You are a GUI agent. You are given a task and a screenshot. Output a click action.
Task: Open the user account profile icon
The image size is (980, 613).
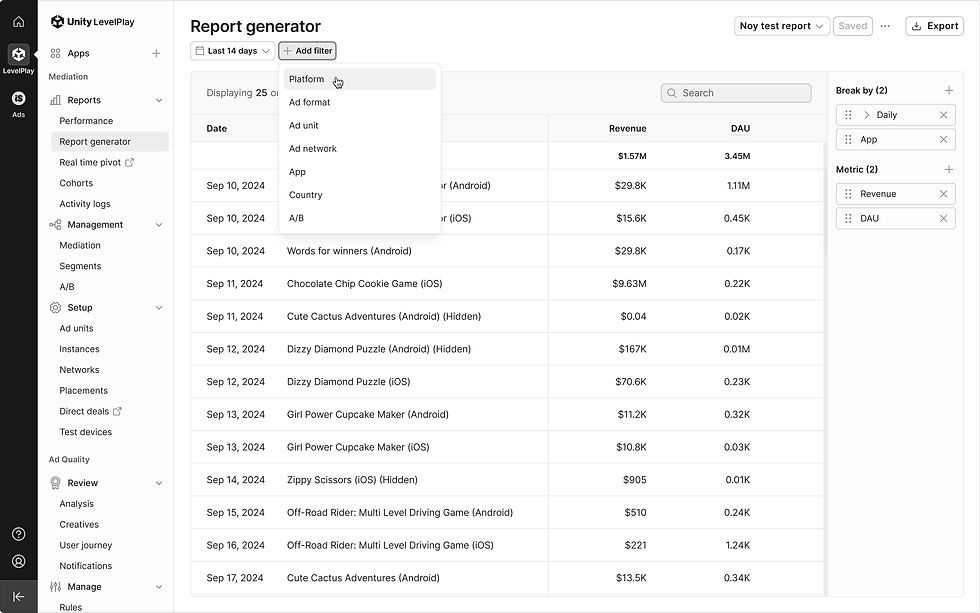tap(19, 561)
